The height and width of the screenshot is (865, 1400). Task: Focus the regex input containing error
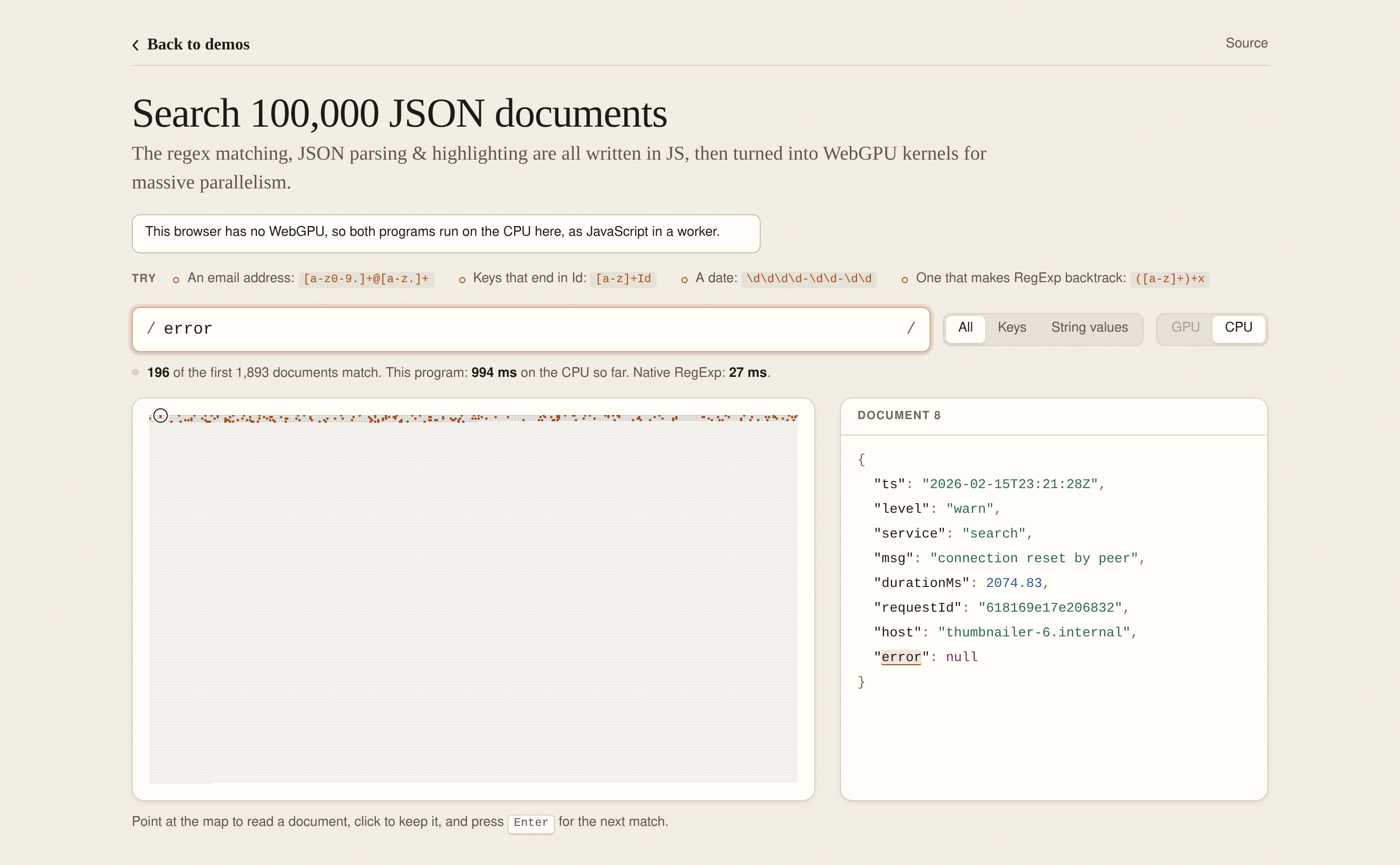(531, 329)
